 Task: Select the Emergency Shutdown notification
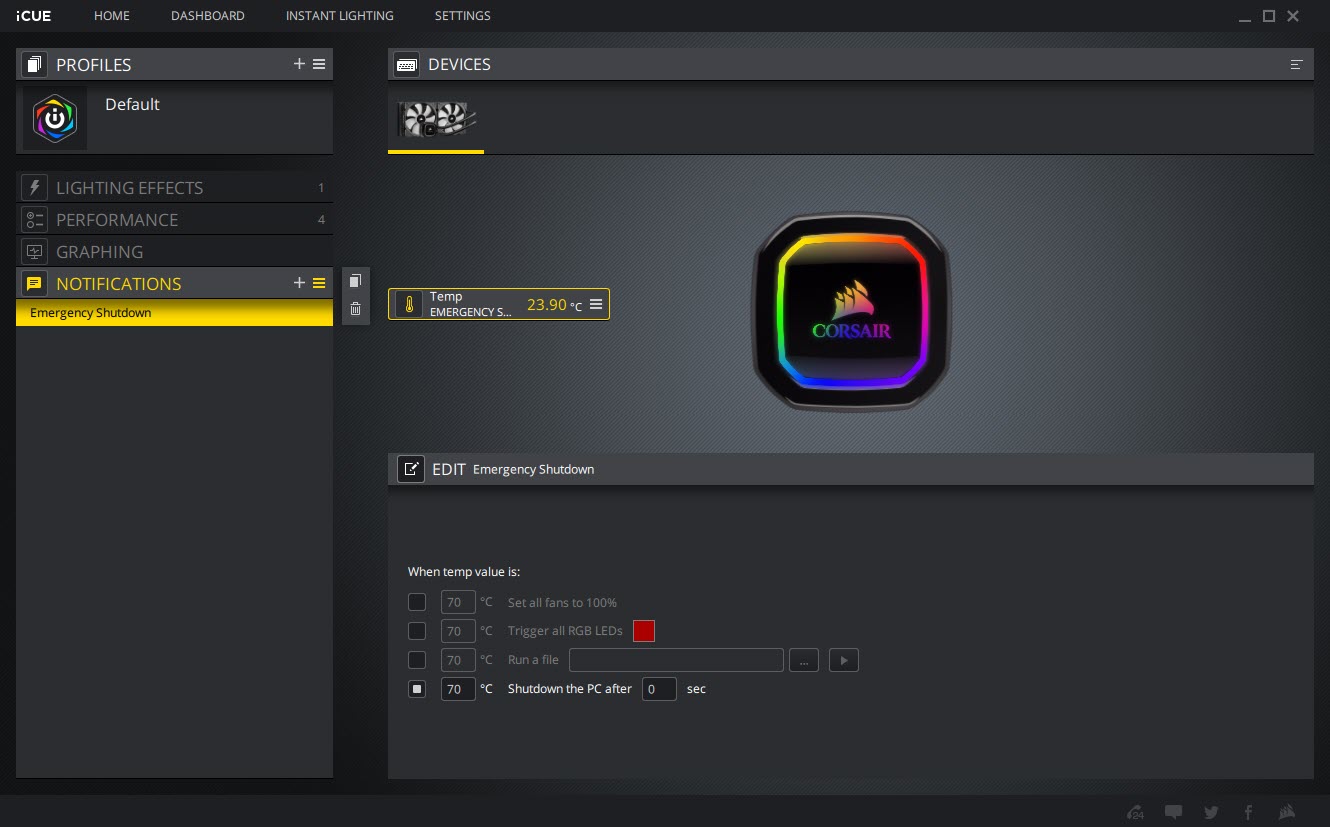pos(174,313)
